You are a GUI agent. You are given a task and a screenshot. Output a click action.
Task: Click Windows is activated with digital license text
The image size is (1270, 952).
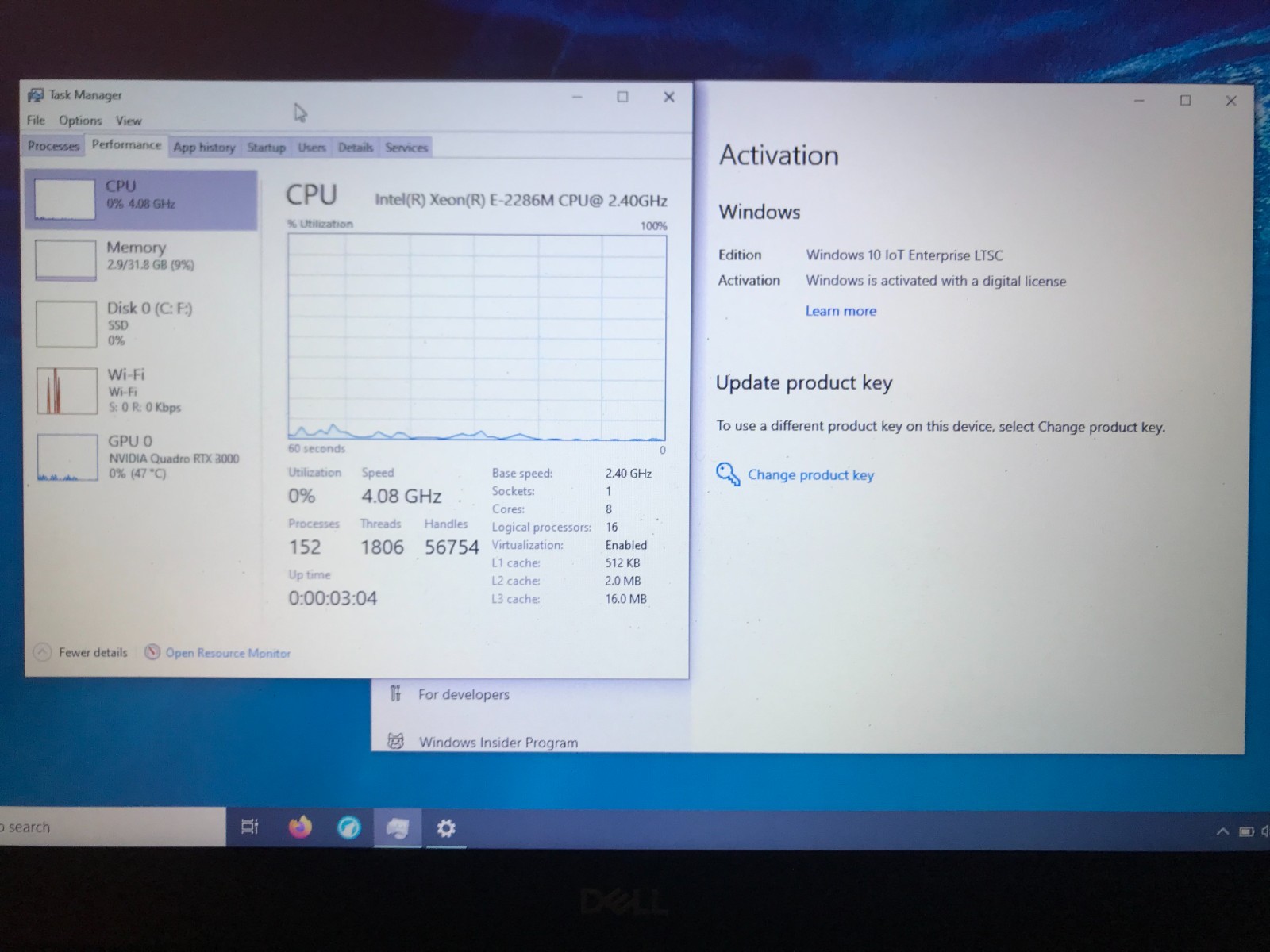click(936, 280)
